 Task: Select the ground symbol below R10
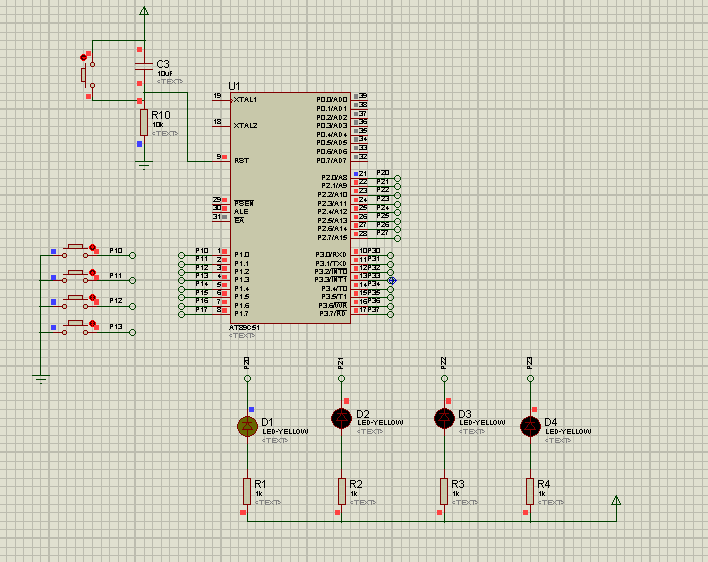pos(144,164)
